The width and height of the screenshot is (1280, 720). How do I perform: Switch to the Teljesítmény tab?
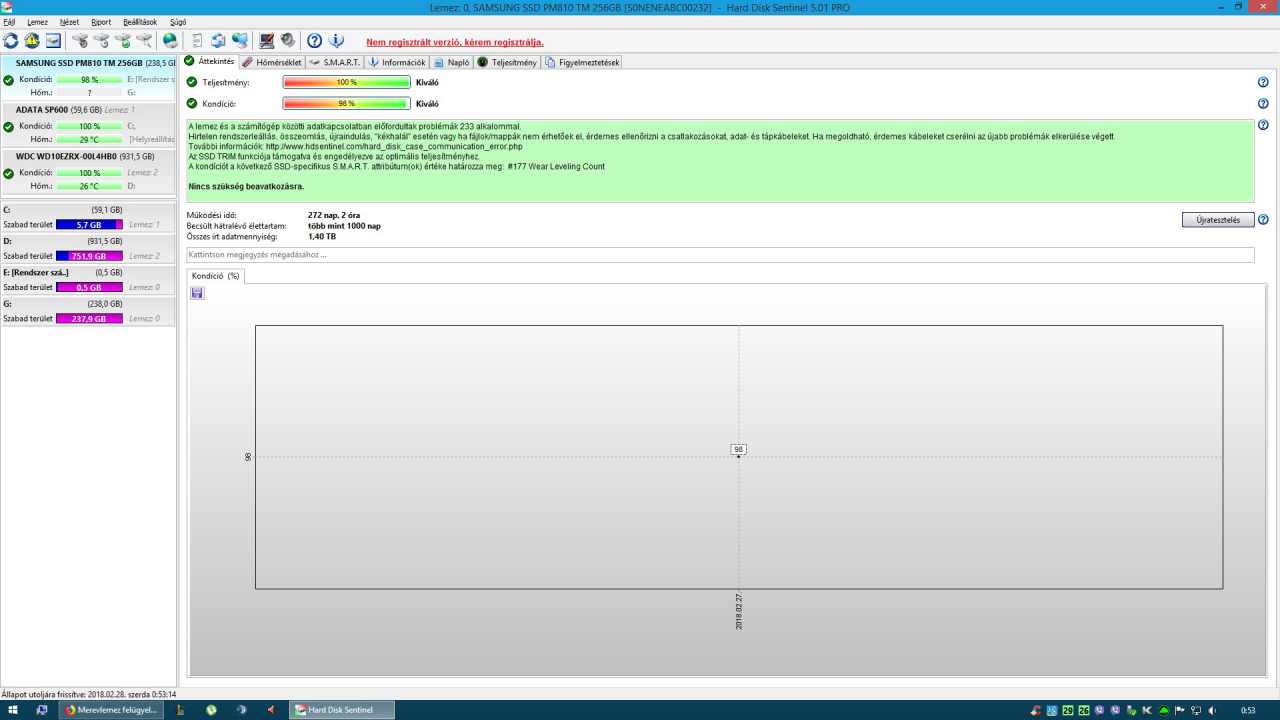tap(507, 62)
